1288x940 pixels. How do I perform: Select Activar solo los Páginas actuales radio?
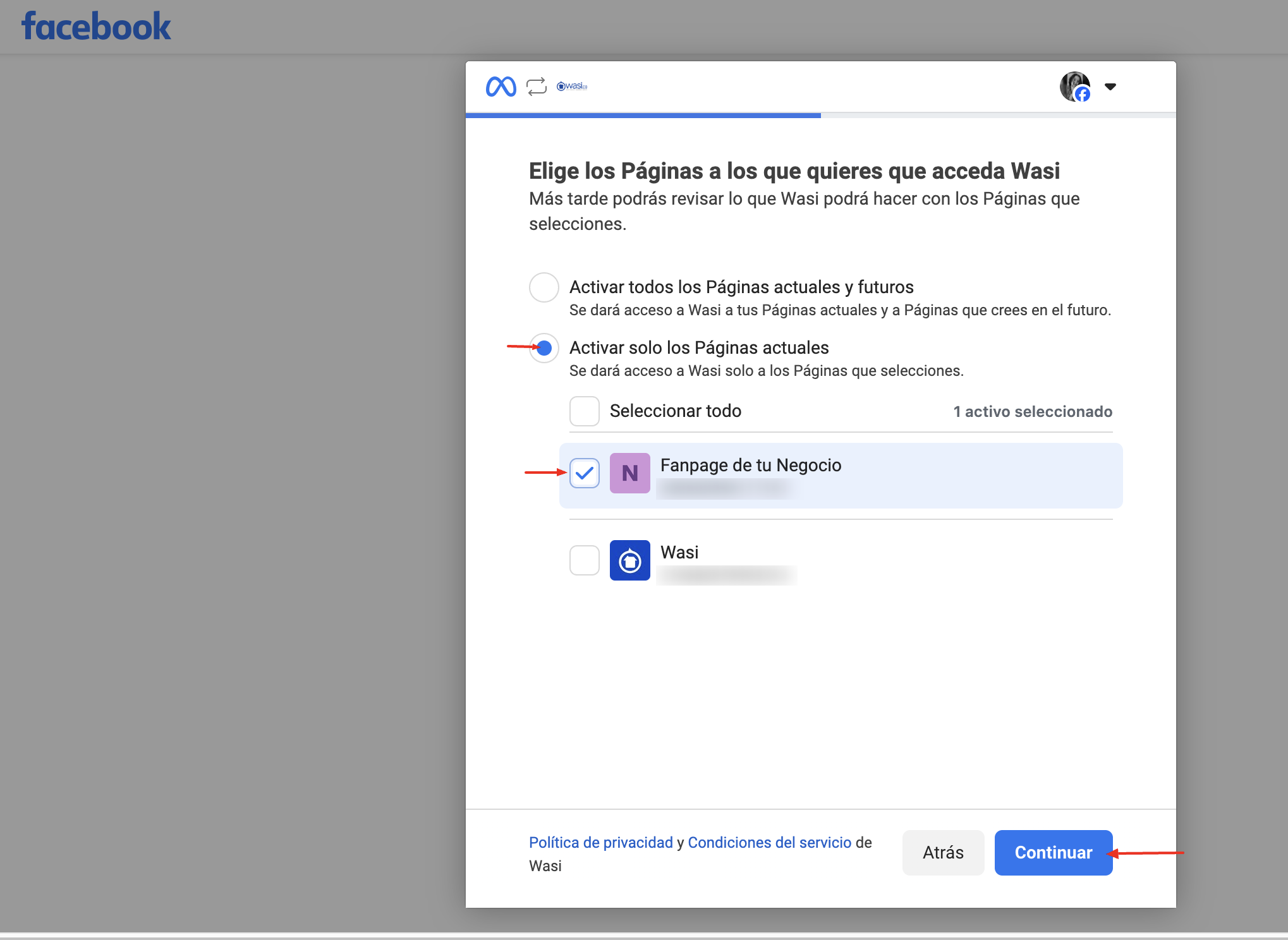(544, 348)
